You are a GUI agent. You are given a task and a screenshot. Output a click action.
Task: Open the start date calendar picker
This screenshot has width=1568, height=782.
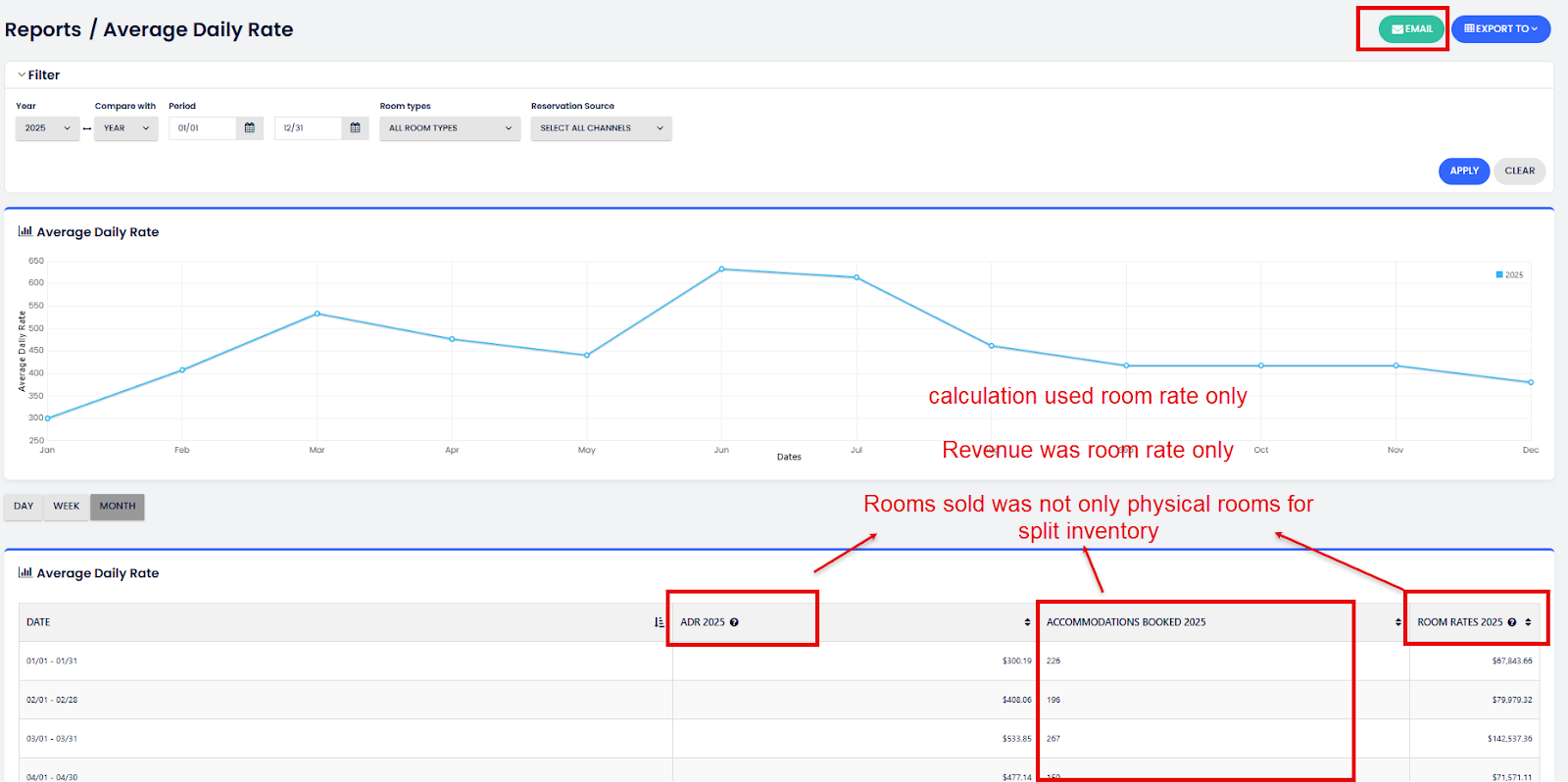click(x=250, y=128)
